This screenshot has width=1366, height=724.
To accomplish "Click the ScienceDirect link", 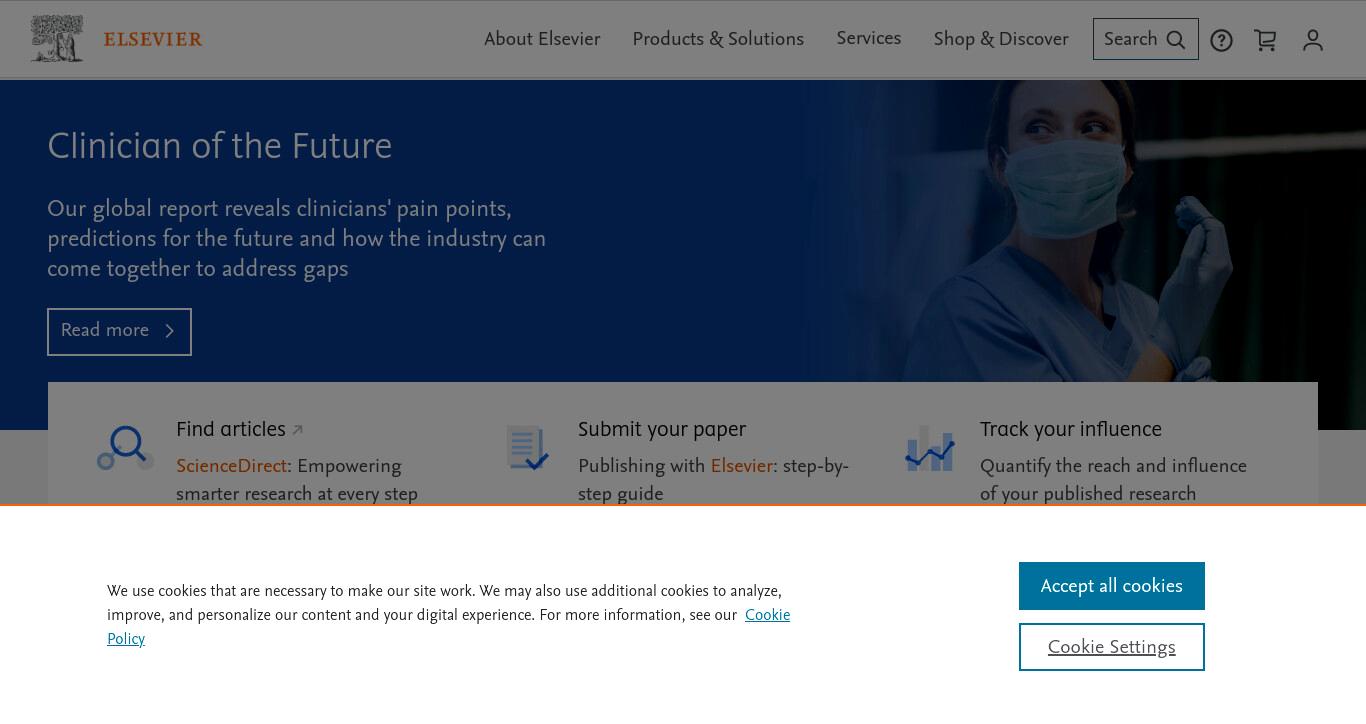I will (x=231, y=466).
